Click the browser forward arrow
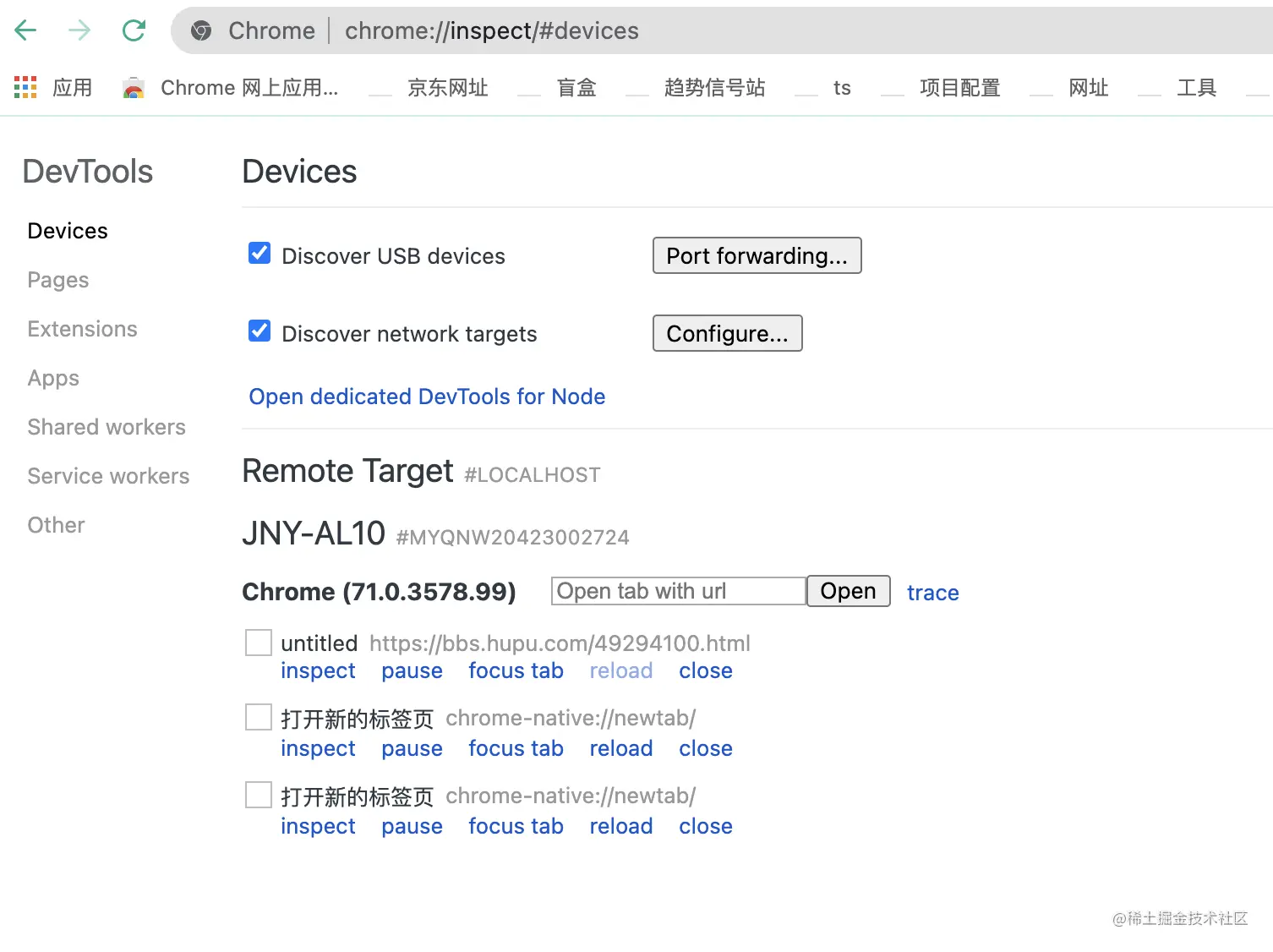 point(79,30)
